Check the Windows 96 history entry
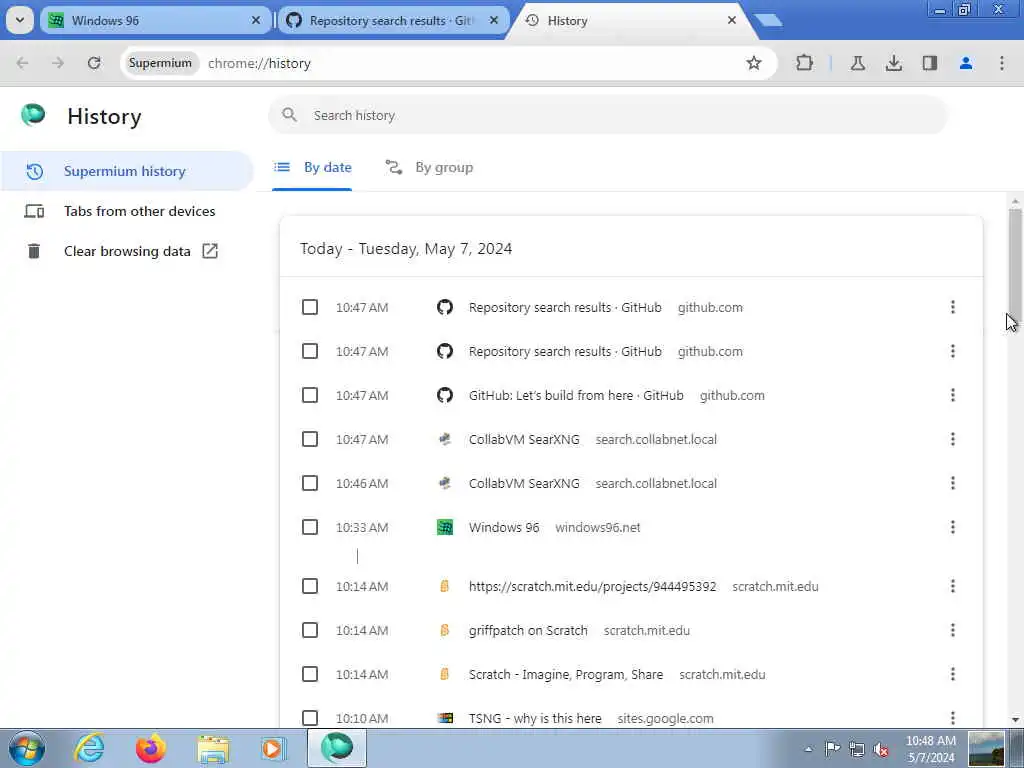This screenshot has height=768, width=1024. [310, 527]
